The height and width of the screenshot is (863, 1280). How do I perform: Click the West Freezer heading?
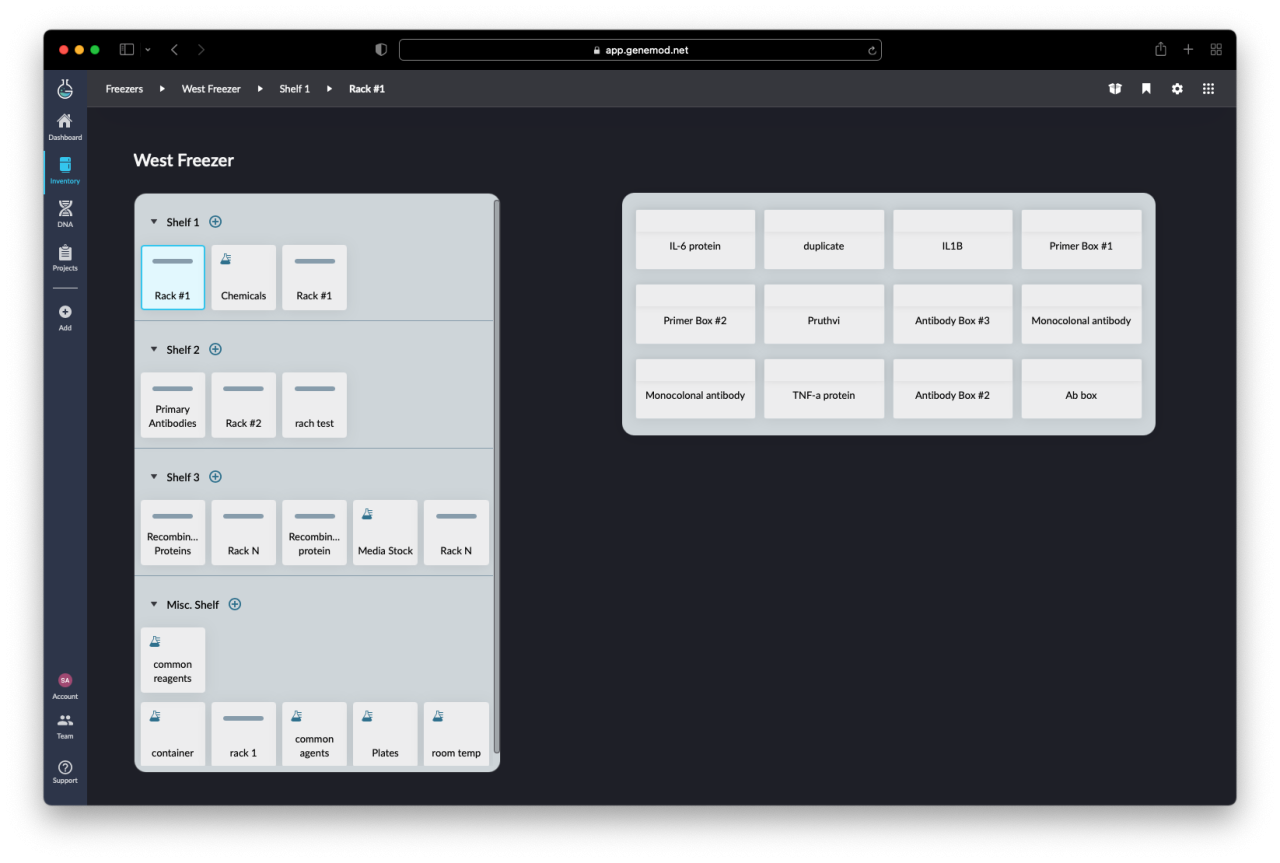184,160
